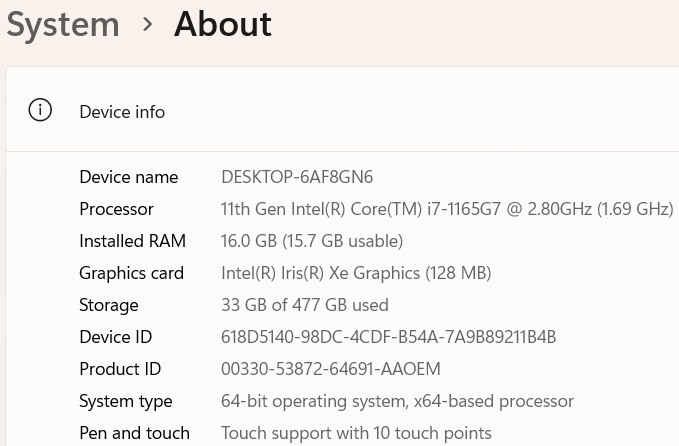Select the Graphics card label
This screenshot has width=679, height=446.
point(132,273)
